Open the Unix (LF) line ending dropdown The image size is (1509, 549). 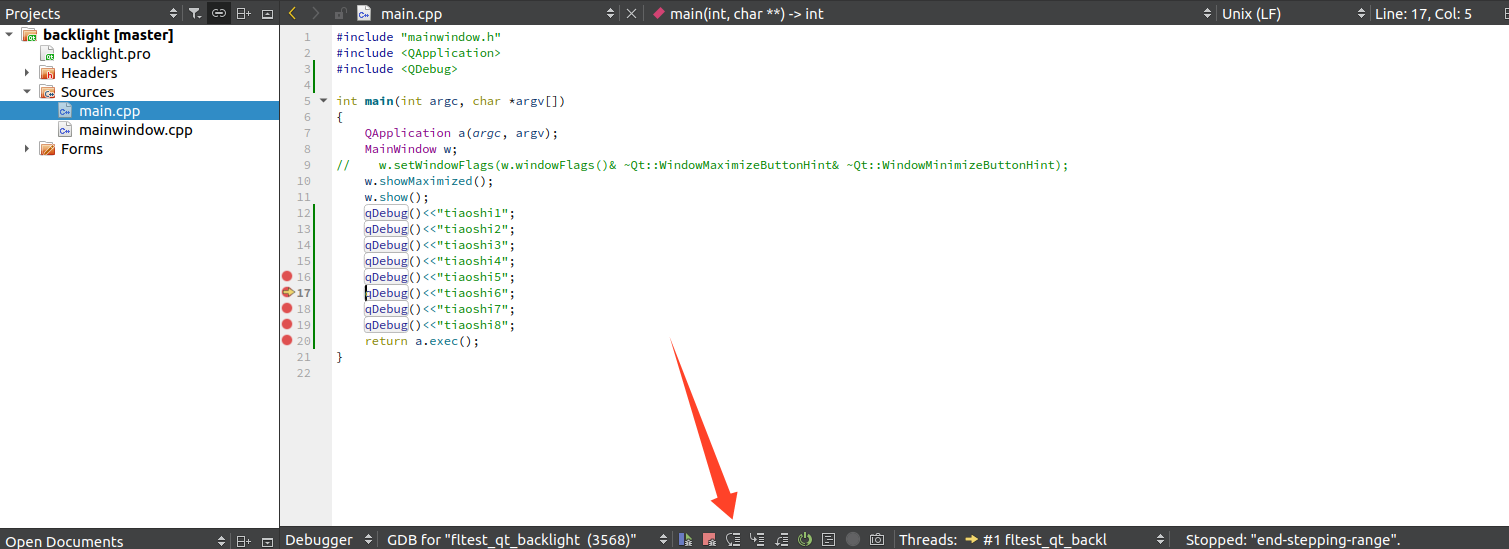point(1290,14)
